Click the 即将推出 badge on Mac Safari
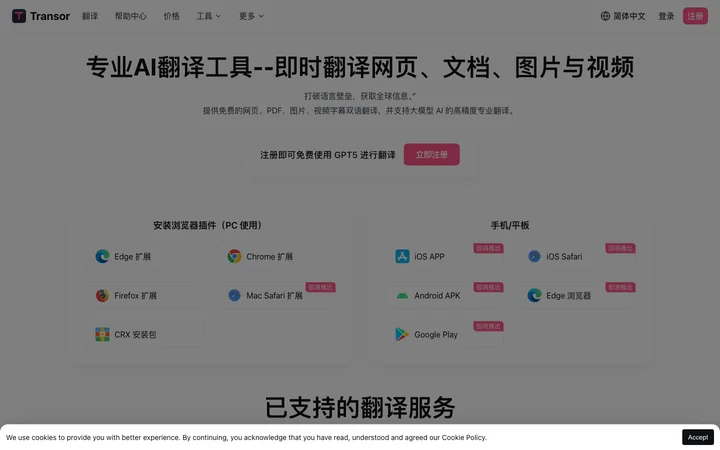This screenshot has width=720, height=450. click(321, 287)
